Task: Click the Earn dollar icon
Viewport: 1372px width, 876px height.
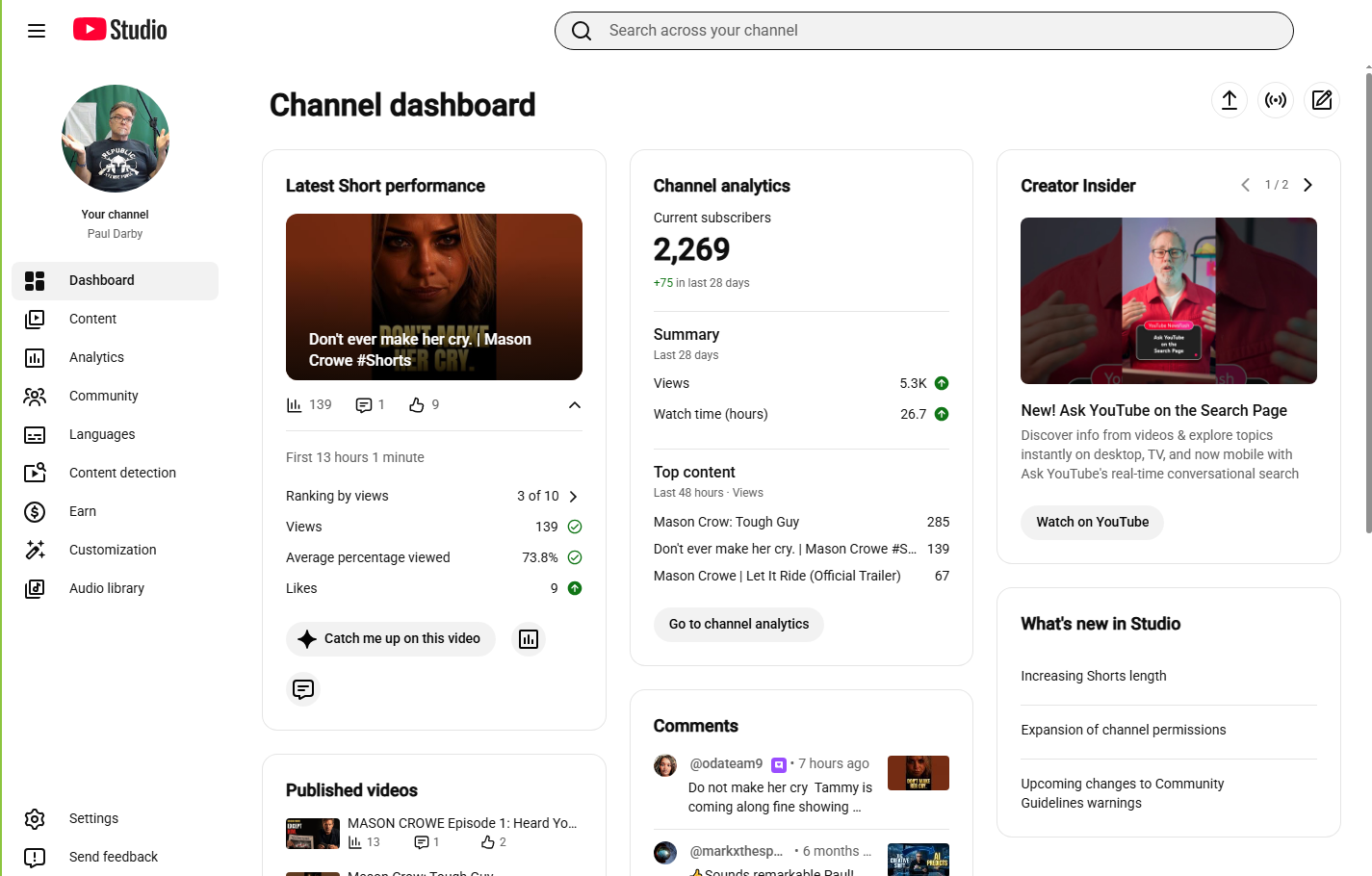Action: coord(35,512)
